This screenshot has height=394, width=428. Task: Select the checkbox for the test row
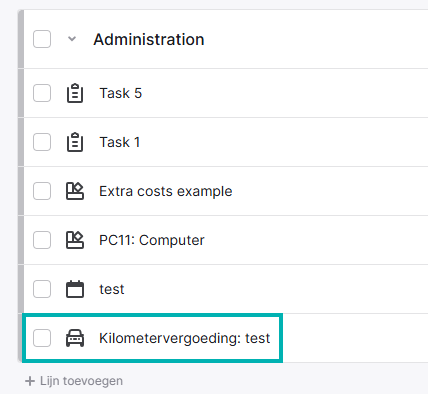tap(42, 289)
